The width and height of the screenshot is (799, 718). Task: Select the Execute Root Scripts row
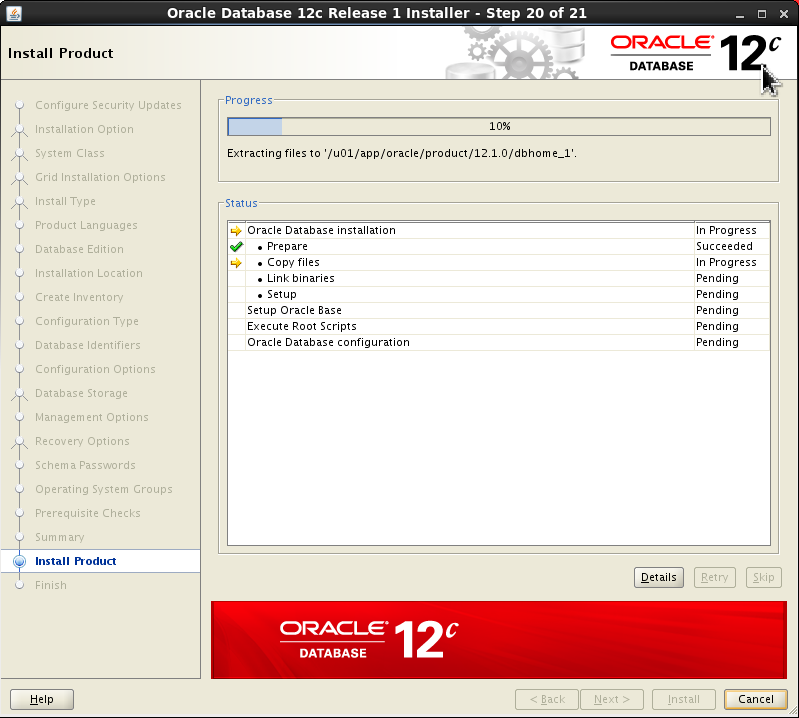click(499, 326)
